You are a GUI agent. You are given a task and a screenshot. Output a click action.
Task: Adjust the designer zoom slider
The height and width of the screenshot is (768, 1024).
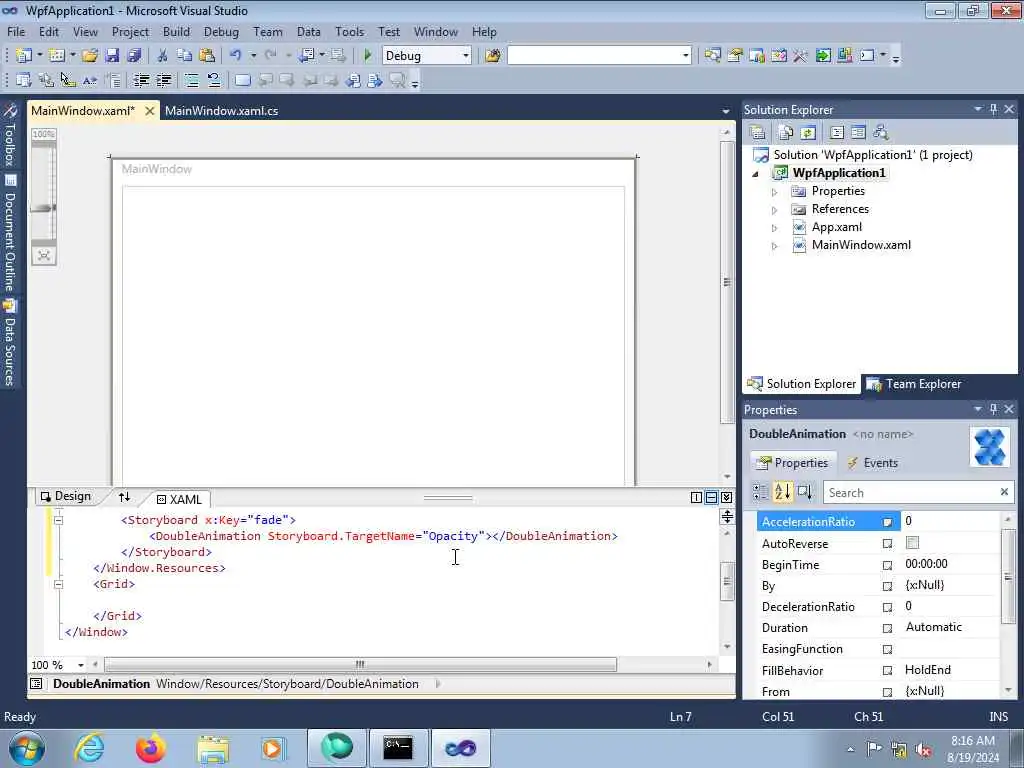(x=44, y=208)
